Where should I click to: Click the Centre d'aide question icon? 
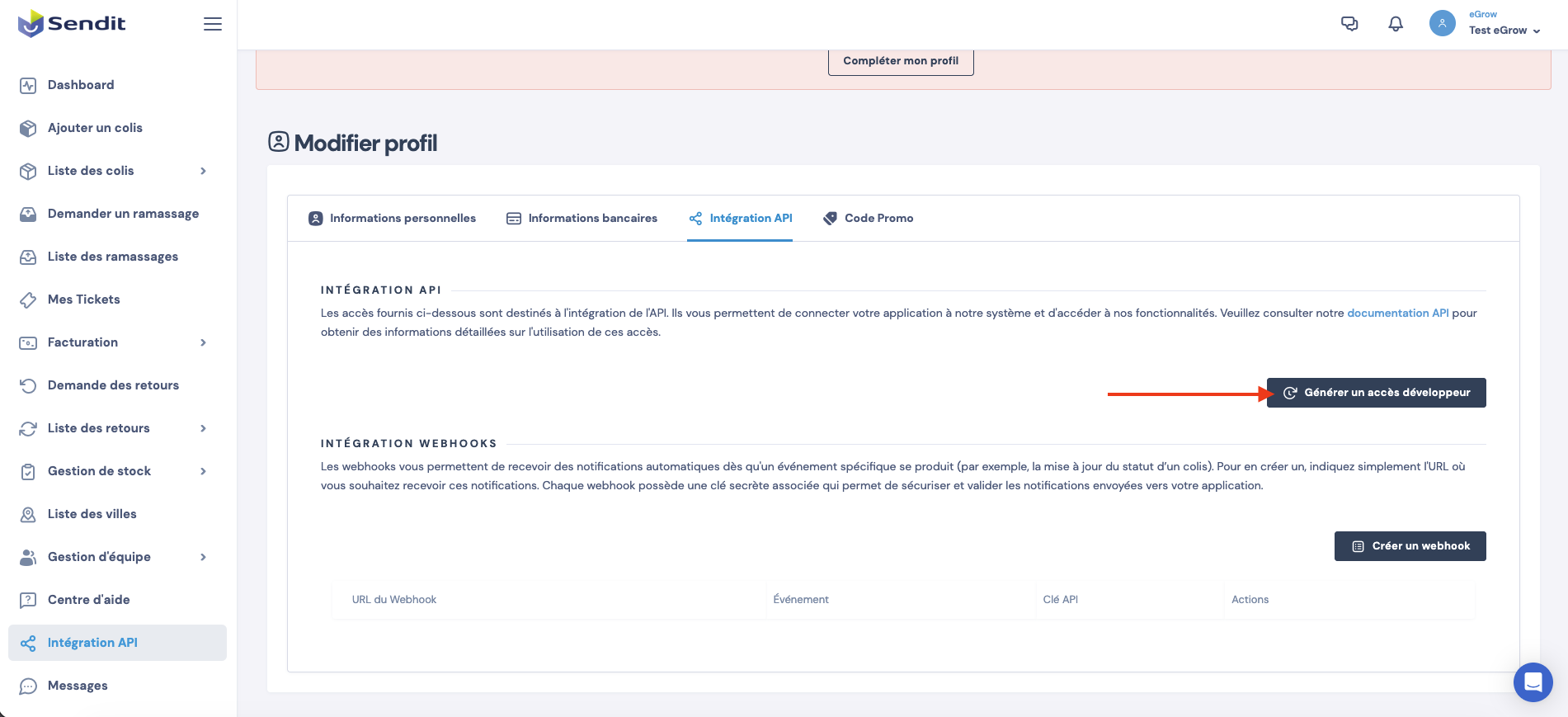coord(28,600)
